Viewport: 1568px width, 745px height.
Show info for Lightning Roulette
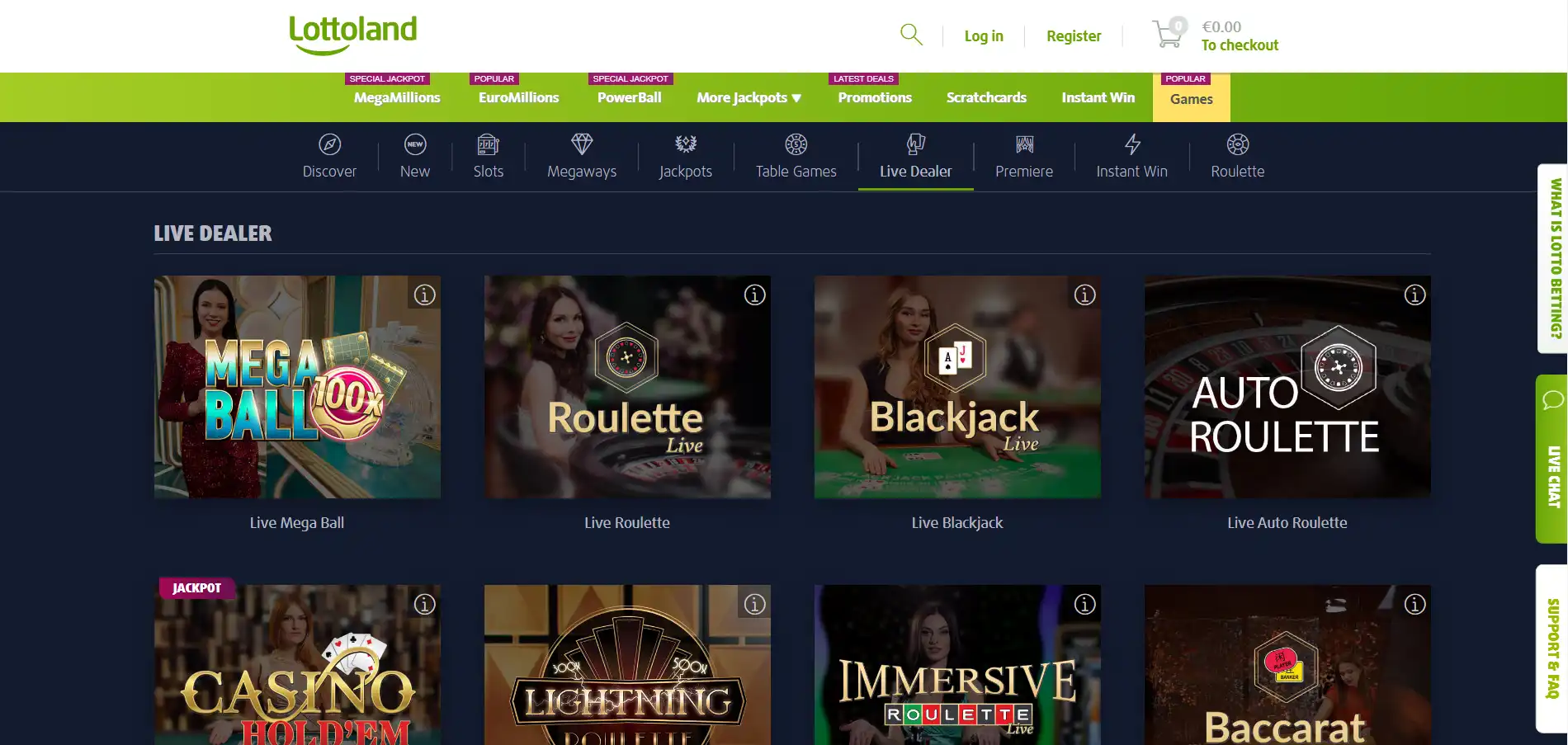(755, 605)
